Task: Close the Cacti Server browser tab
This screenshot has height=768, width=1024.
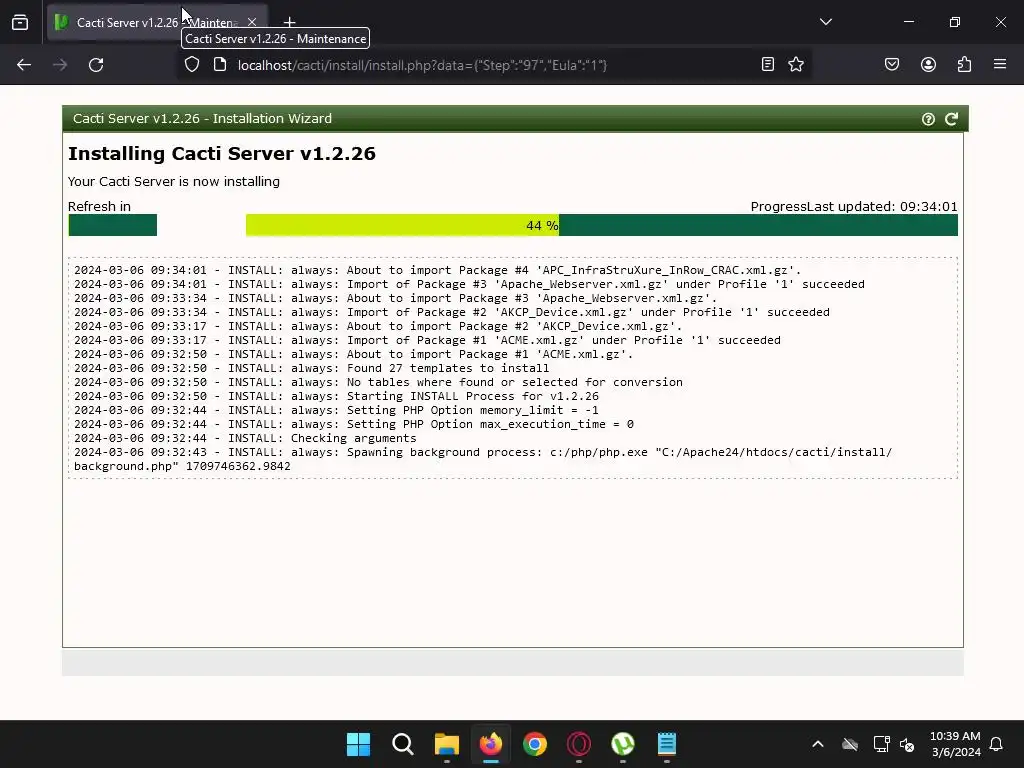Action: [251, 22]
